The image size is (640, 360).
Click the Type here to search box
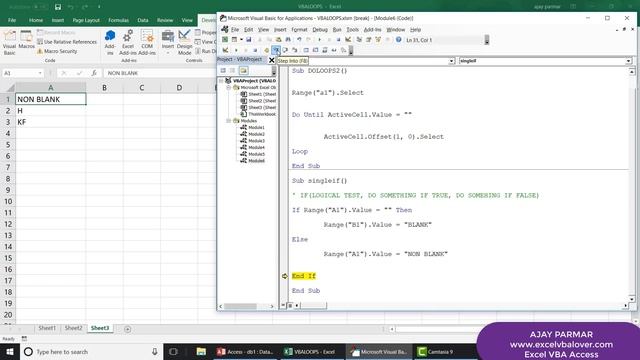coord(91,351)
